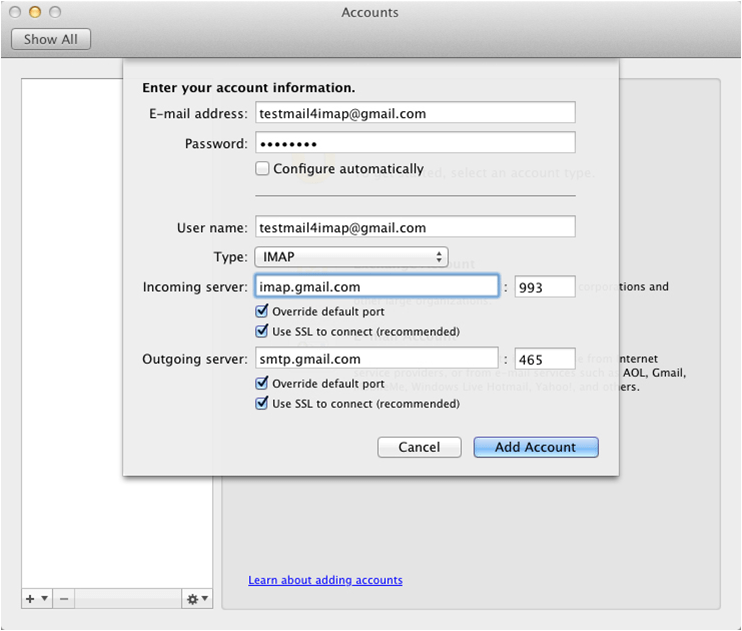The height and width of the screenshot is (631, 742).
Task: Click the Show All button
Action: pyautogui.click(x=51, y=39)
